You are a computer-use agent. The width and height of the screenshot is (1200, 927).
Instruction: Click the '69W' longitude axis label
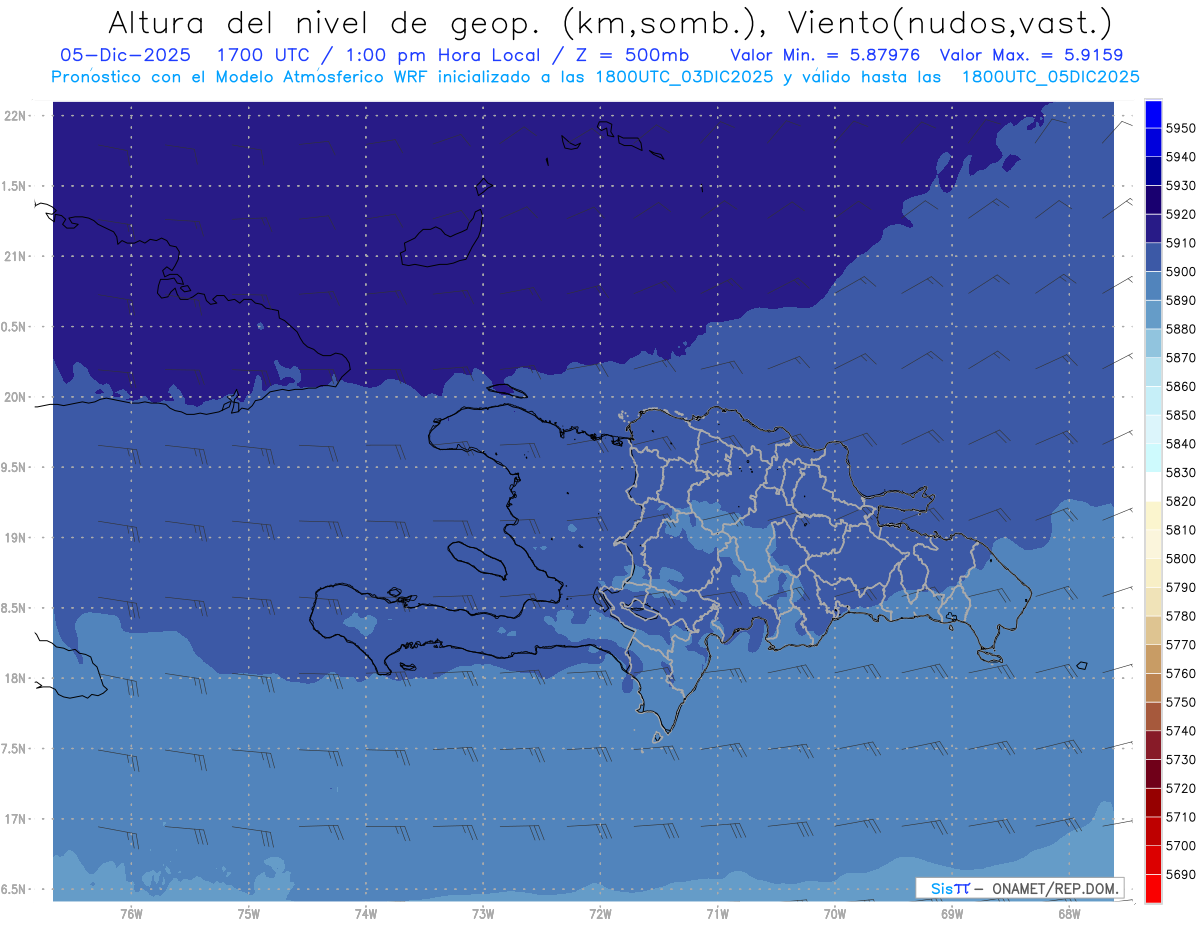click(x=952, y=913)
